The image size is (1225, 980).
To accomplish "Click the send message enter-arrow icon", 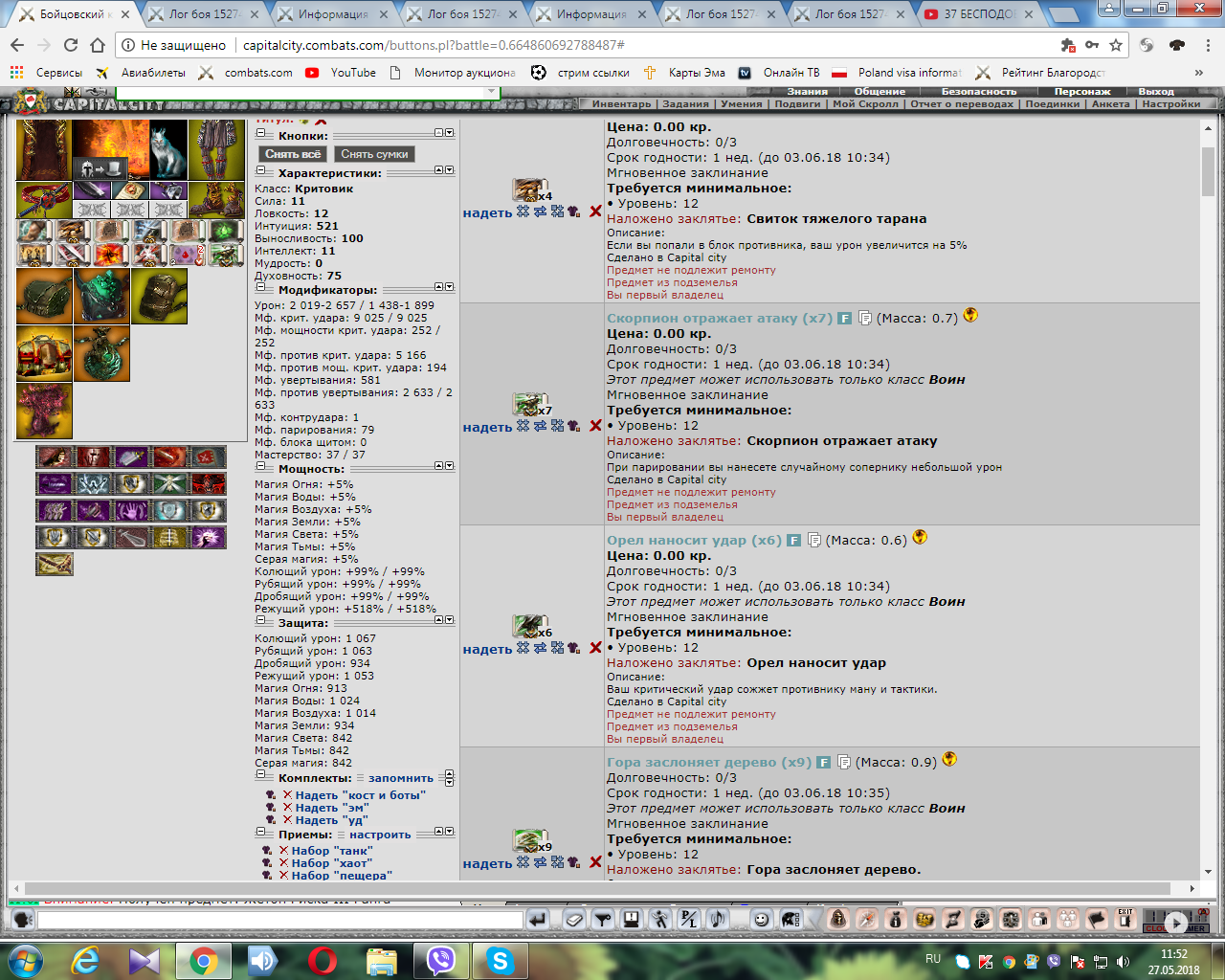I will click(x=538, y=920).
